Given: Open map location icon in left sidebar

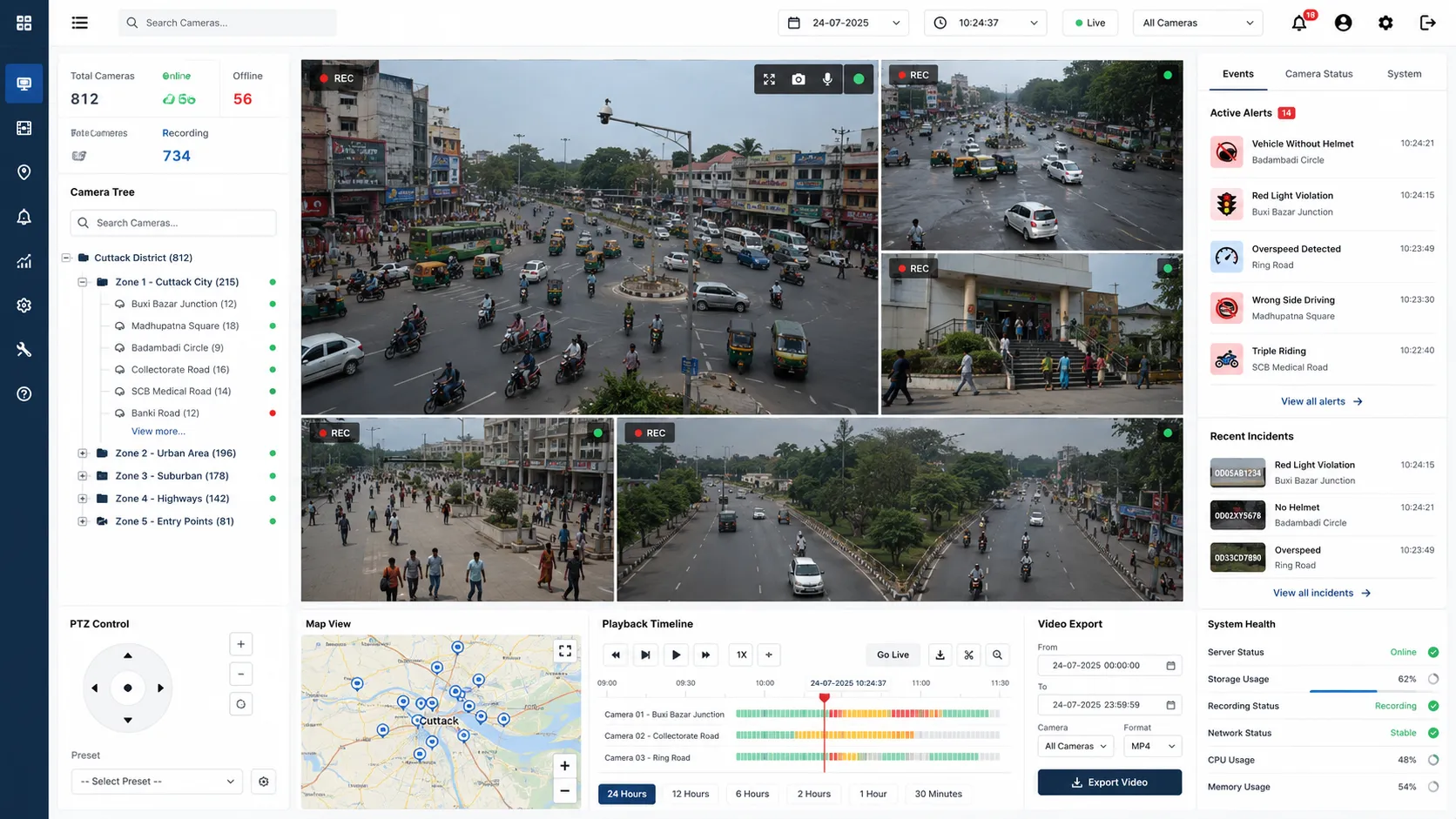Looking at the screenshot, I should coord(24,172).
